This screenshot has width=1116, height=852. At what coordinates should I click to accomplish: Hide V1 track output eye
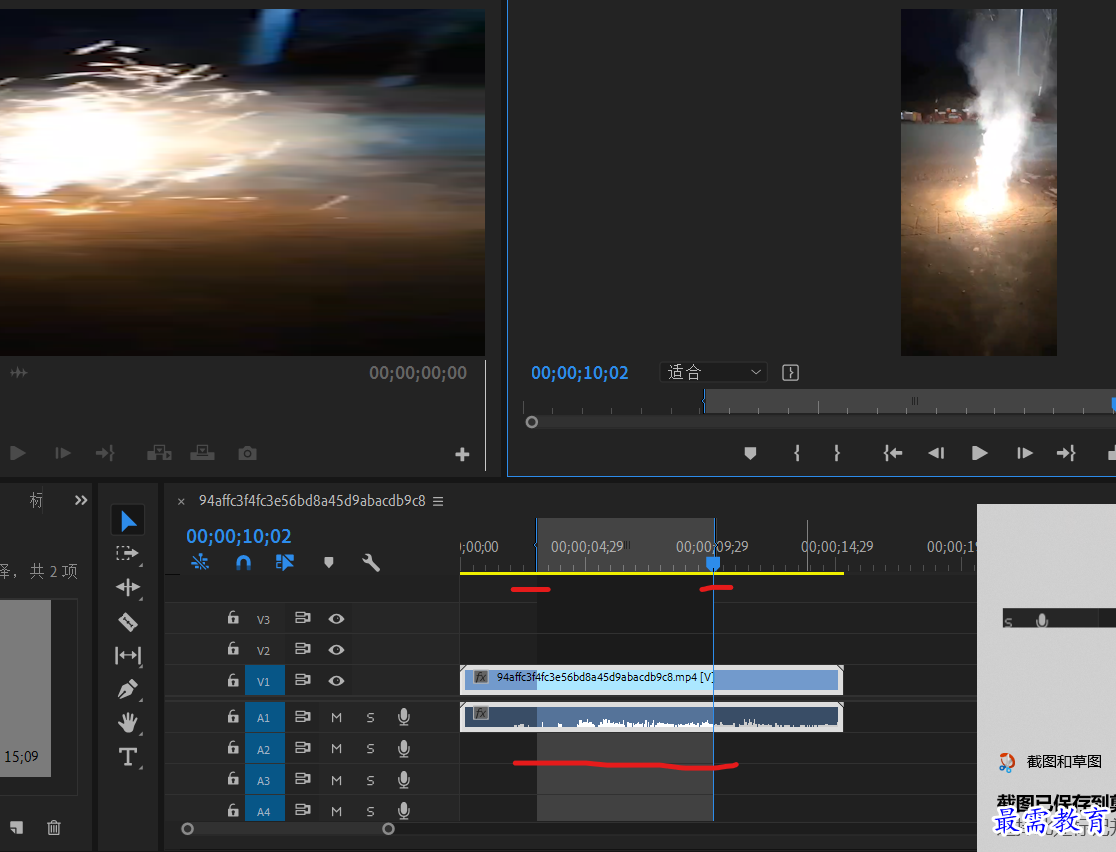(336, 680)
